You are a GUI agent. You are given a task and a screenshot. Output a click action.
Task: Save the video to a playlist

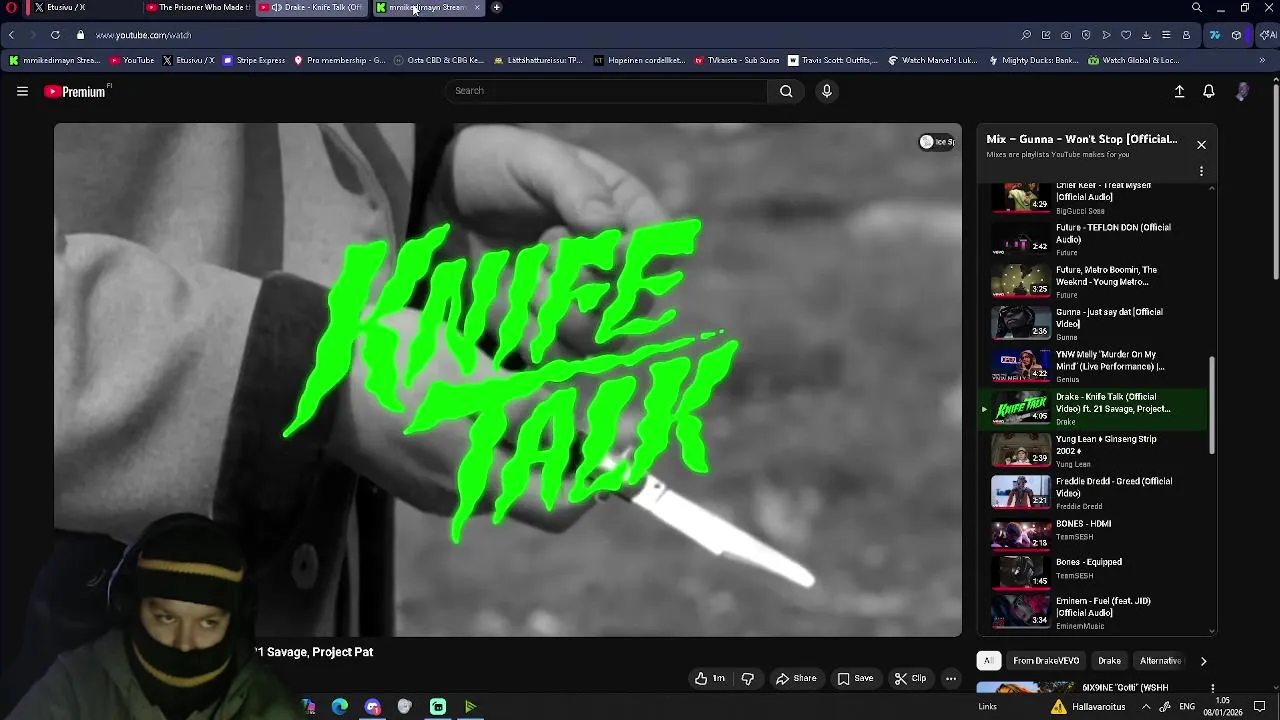tap(855, 678)
